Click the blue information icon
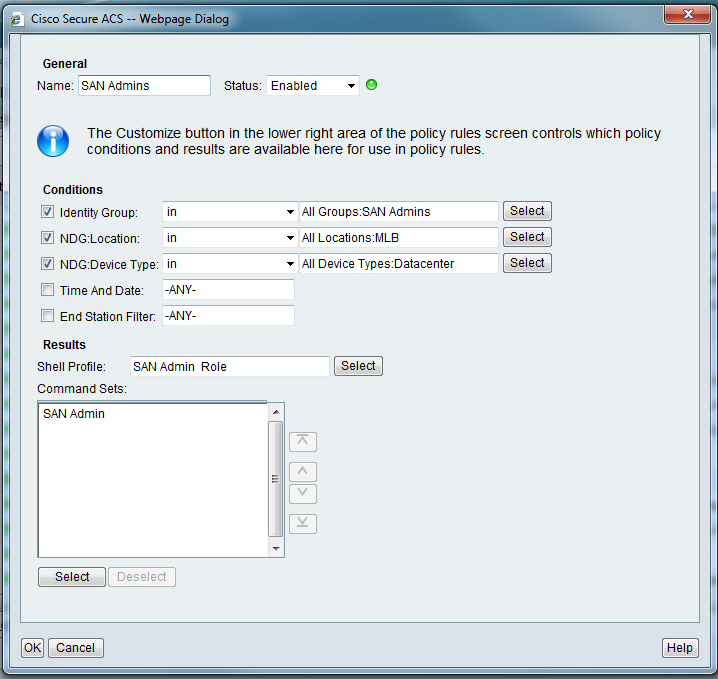 (x=53, y=141)
